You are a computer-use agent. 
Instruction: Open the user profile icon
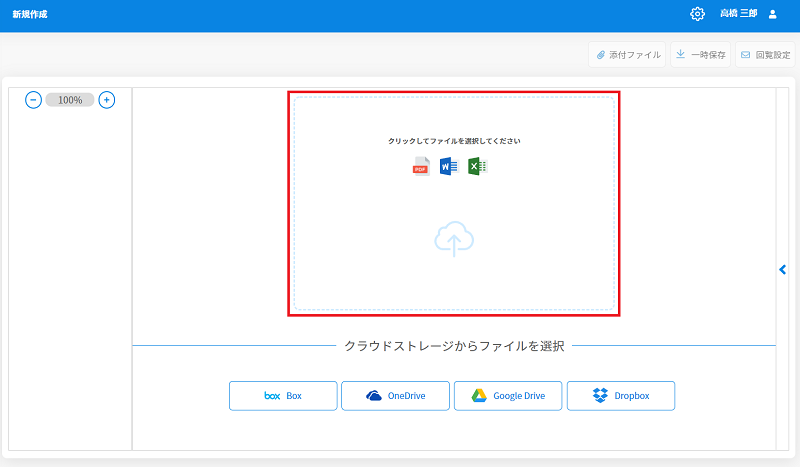(772, 14)
